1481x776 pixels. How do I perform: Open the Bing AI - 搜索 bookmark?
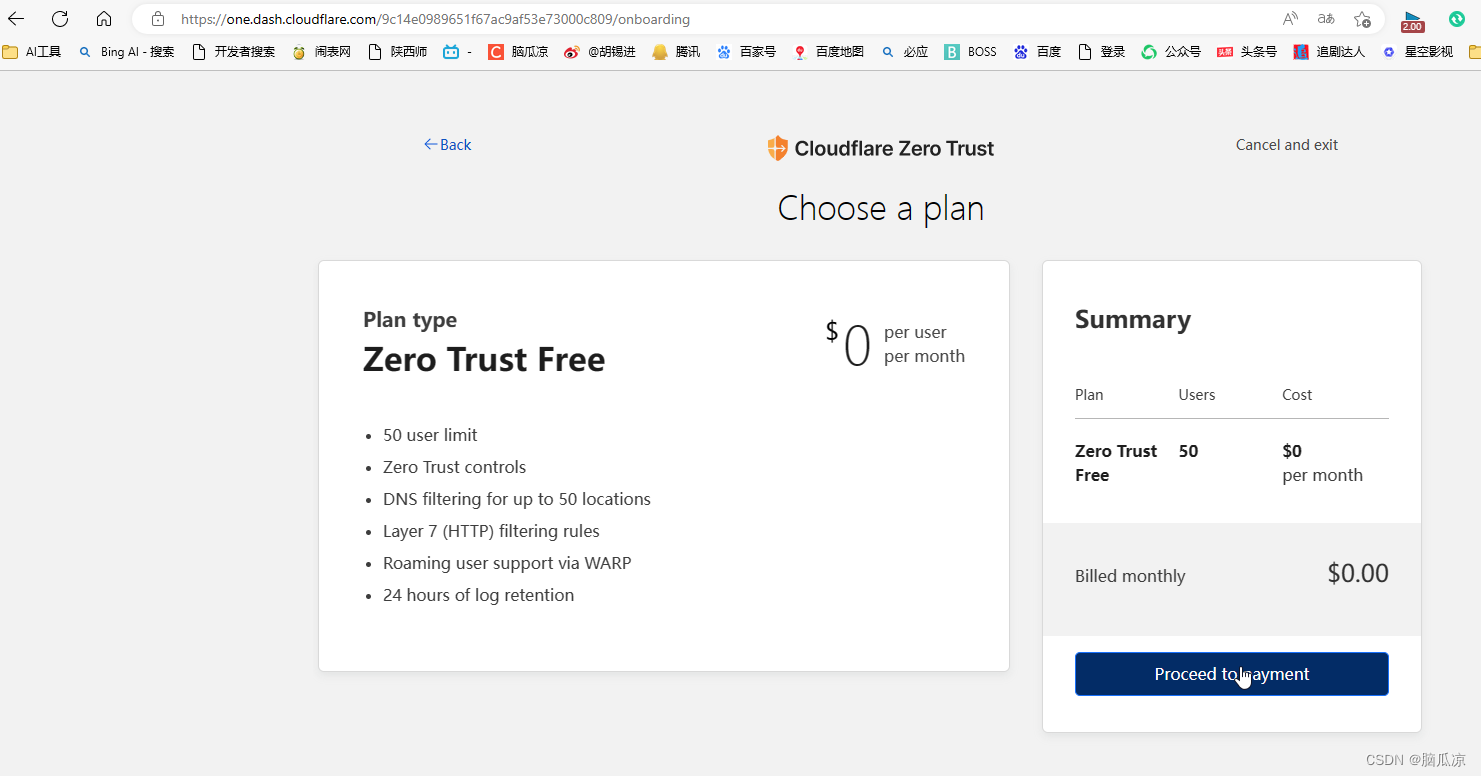pyautogui.click(x=126, y=52)
